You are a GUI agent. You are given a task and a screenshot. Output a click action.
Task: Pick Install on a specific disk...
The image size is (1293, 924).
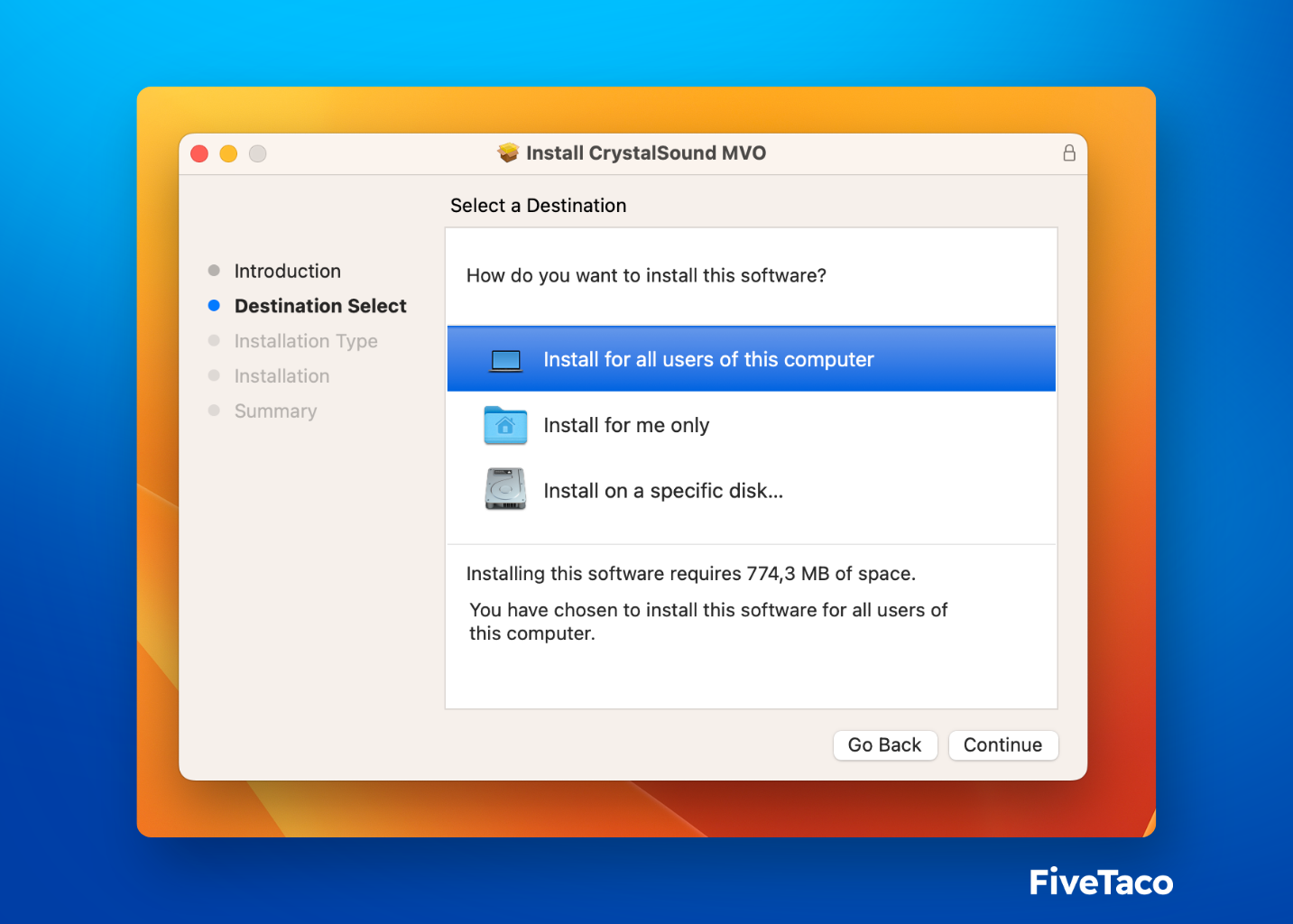751,491
